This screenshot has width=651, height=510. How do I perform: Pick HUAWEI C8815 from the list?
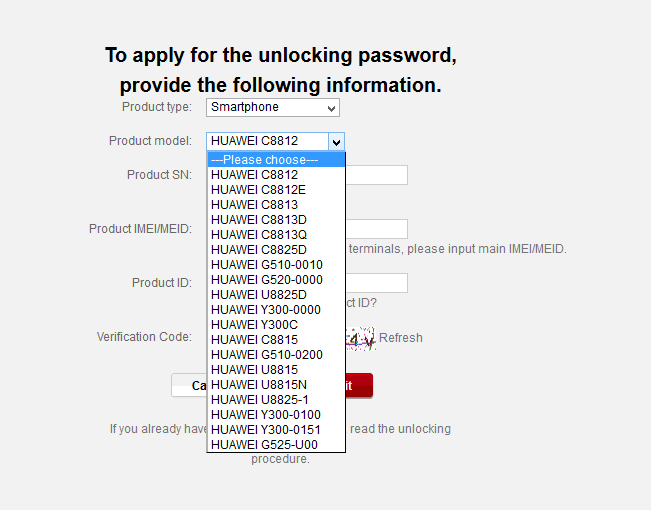275,340
